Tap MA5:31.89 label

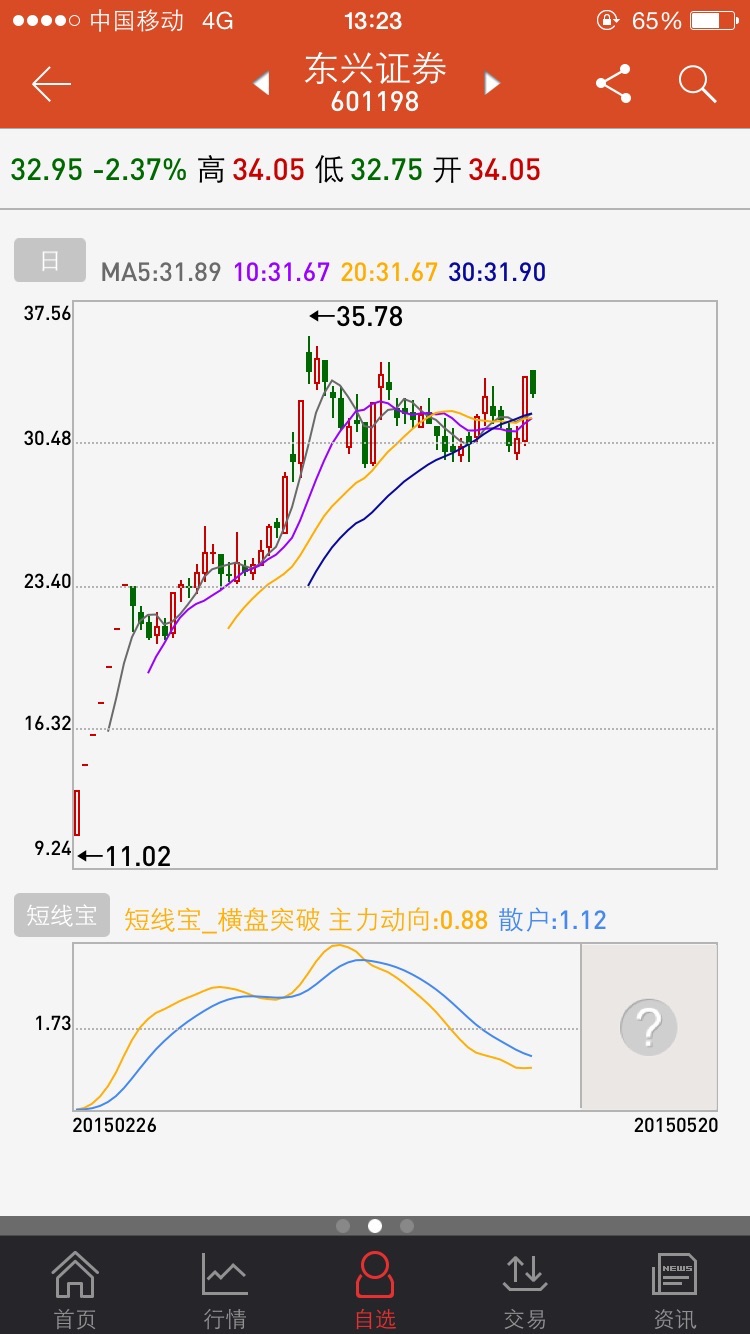(161, 272)
